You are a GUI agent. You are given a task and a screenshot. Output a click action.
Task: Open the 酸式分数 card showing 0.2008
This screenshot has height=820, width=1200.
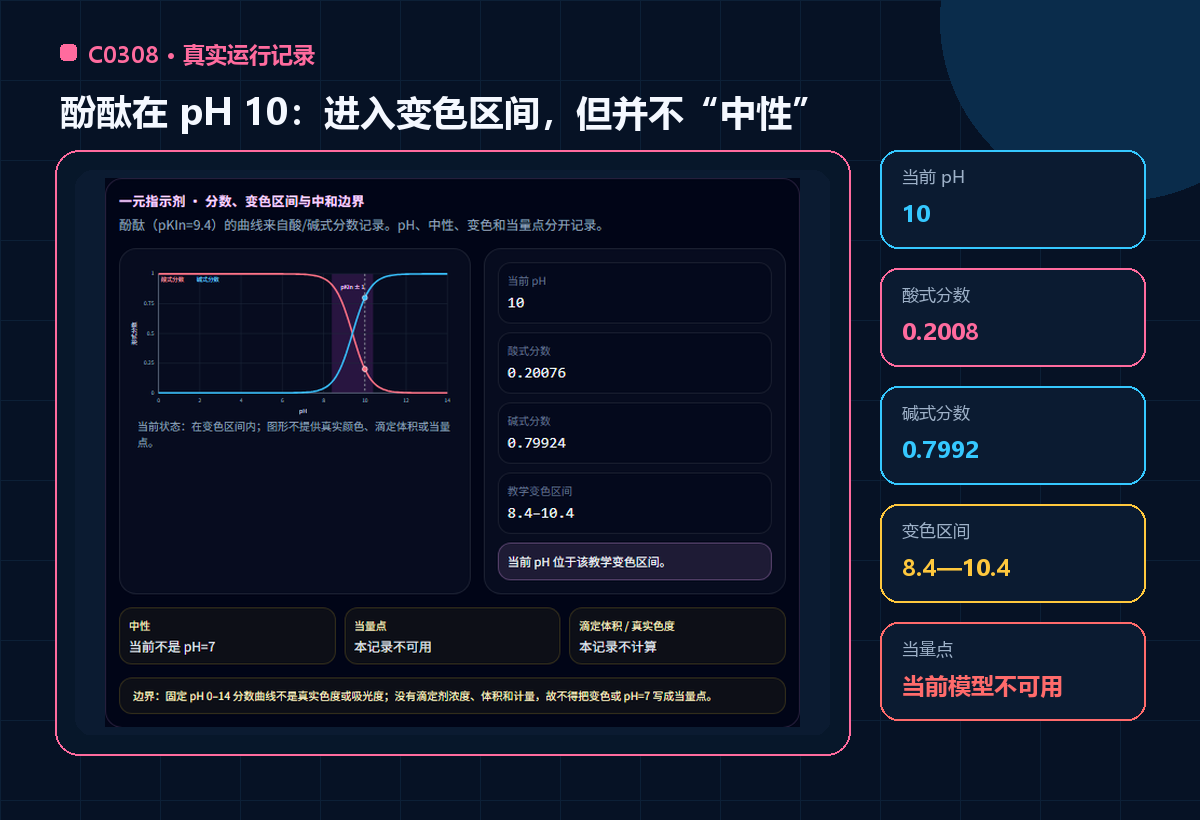tap(1012, 317)
